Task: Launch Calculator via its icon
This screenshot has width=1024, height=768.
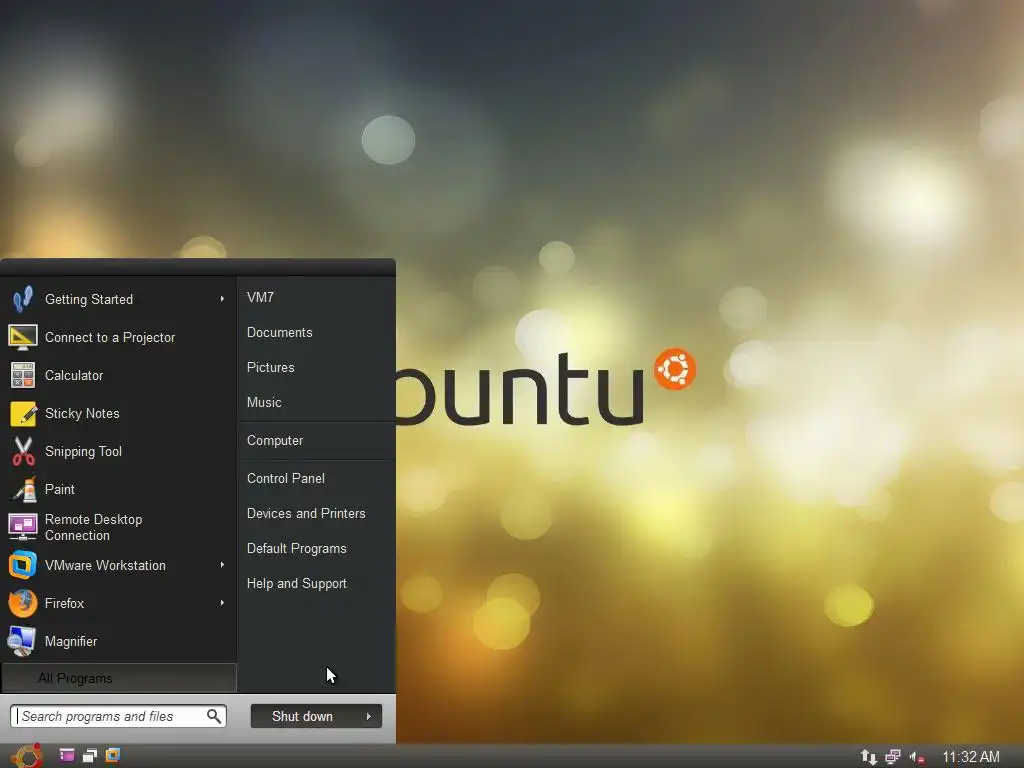Action: [23, 376]
